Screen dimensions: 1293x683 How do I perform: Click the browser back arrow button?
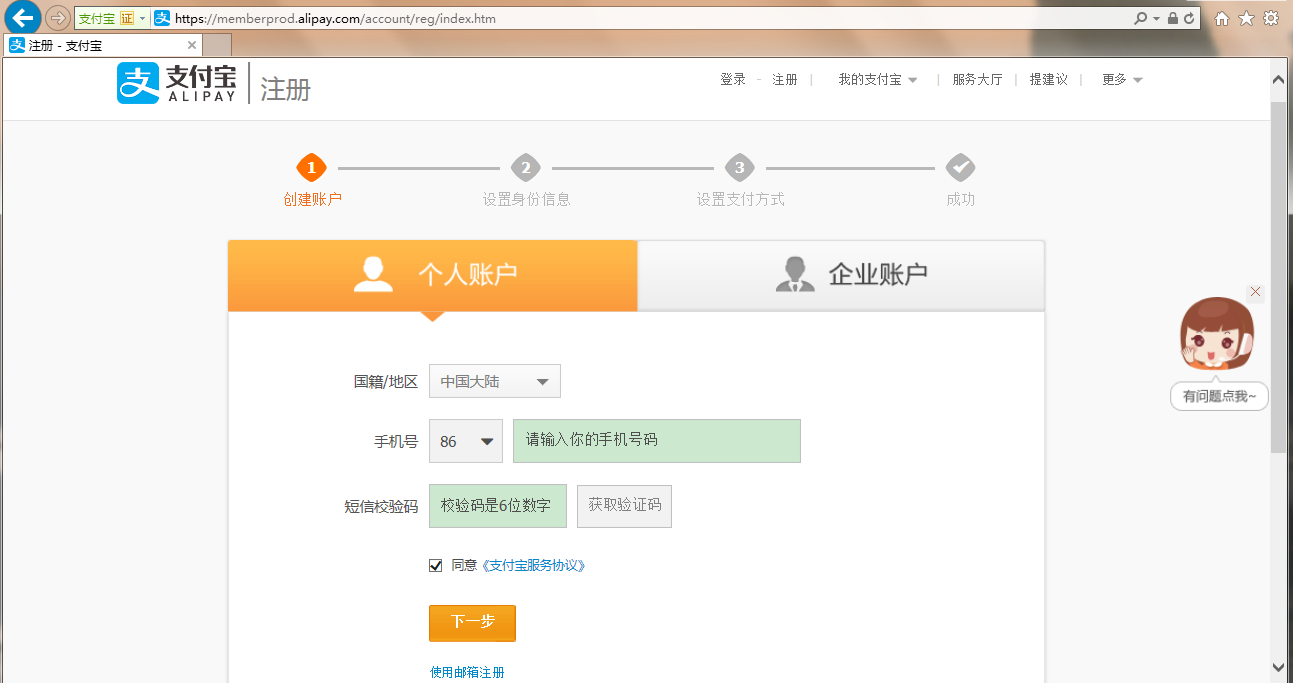pos(22,18)
